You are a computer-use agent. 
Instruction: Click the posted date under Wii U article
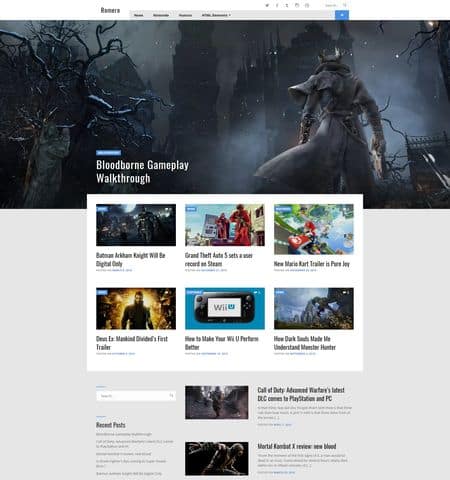[214, 354]
